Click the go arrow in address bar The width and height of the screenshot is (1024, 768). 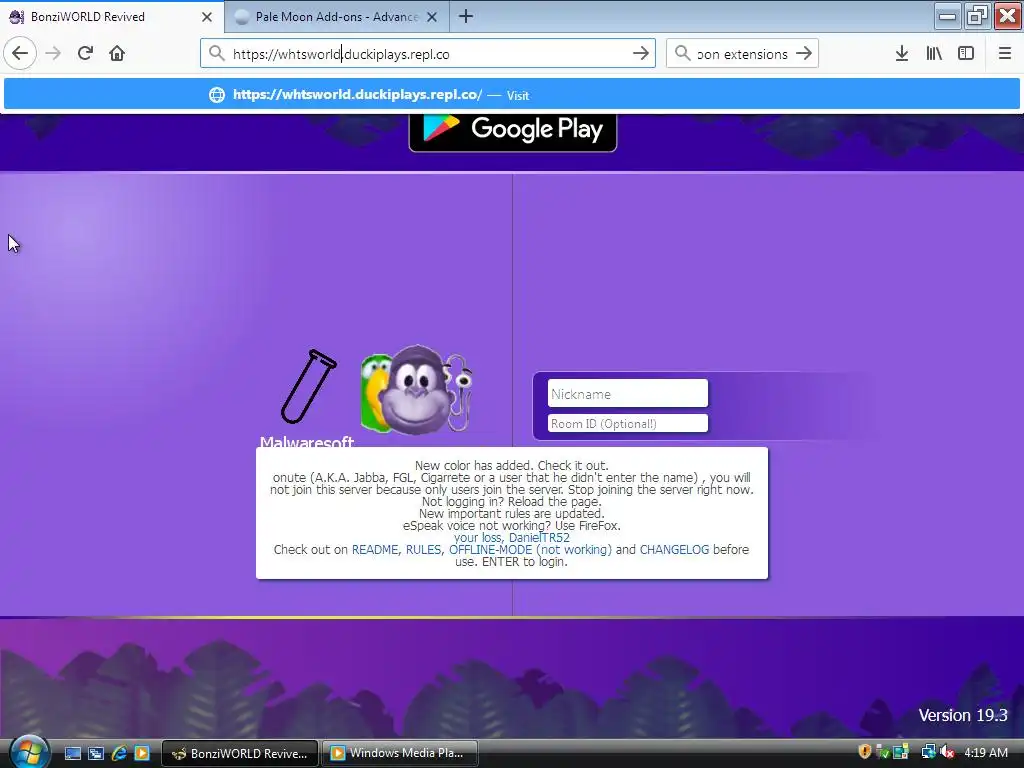[x=641, y=53]
